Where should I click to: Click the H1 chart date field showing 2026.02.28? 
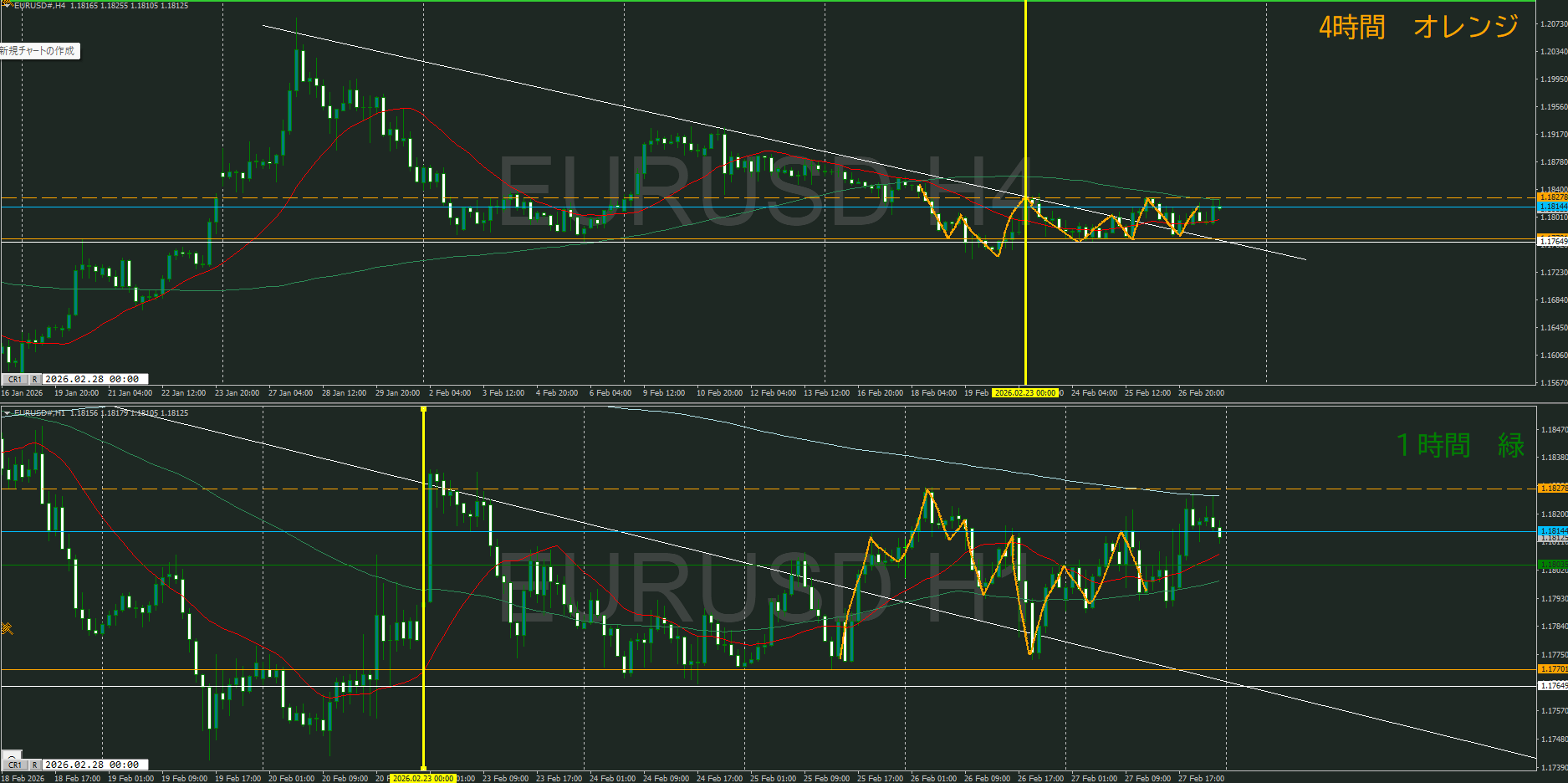pos(93,765)
